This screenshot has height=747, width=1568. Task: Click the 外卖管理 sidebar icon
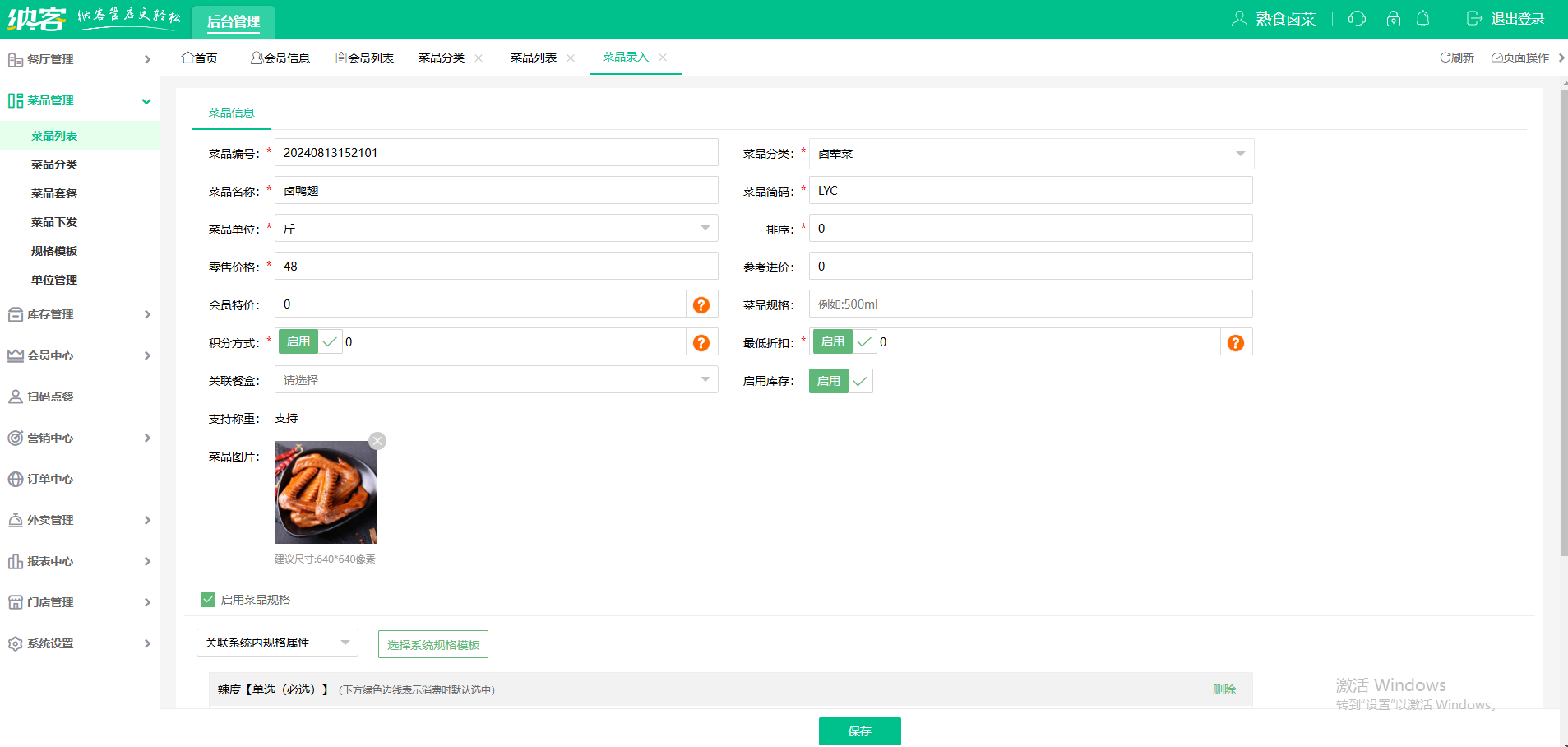click(x=15, y=520)
